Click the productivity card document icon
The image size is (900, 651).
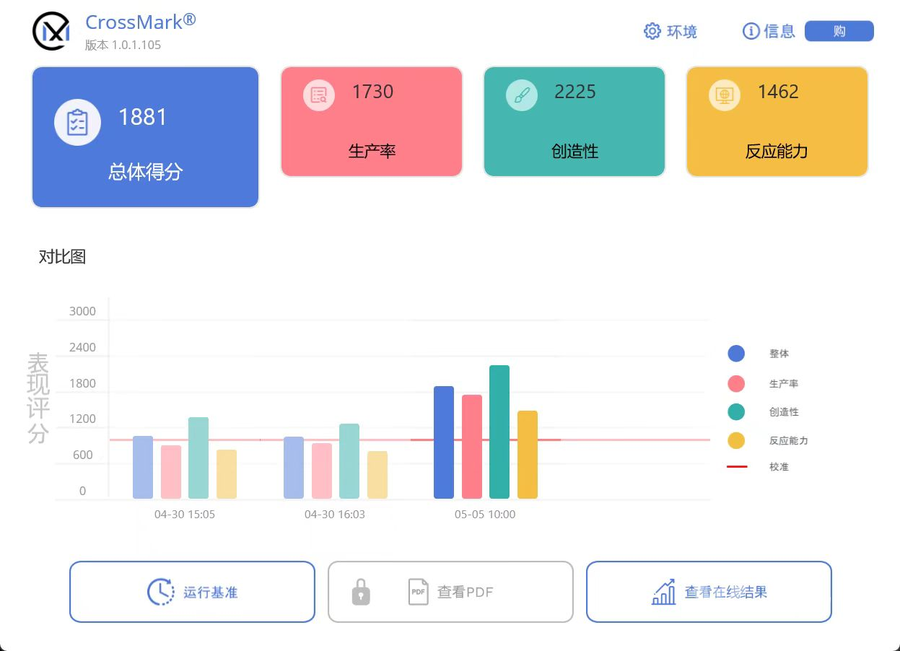319,95
